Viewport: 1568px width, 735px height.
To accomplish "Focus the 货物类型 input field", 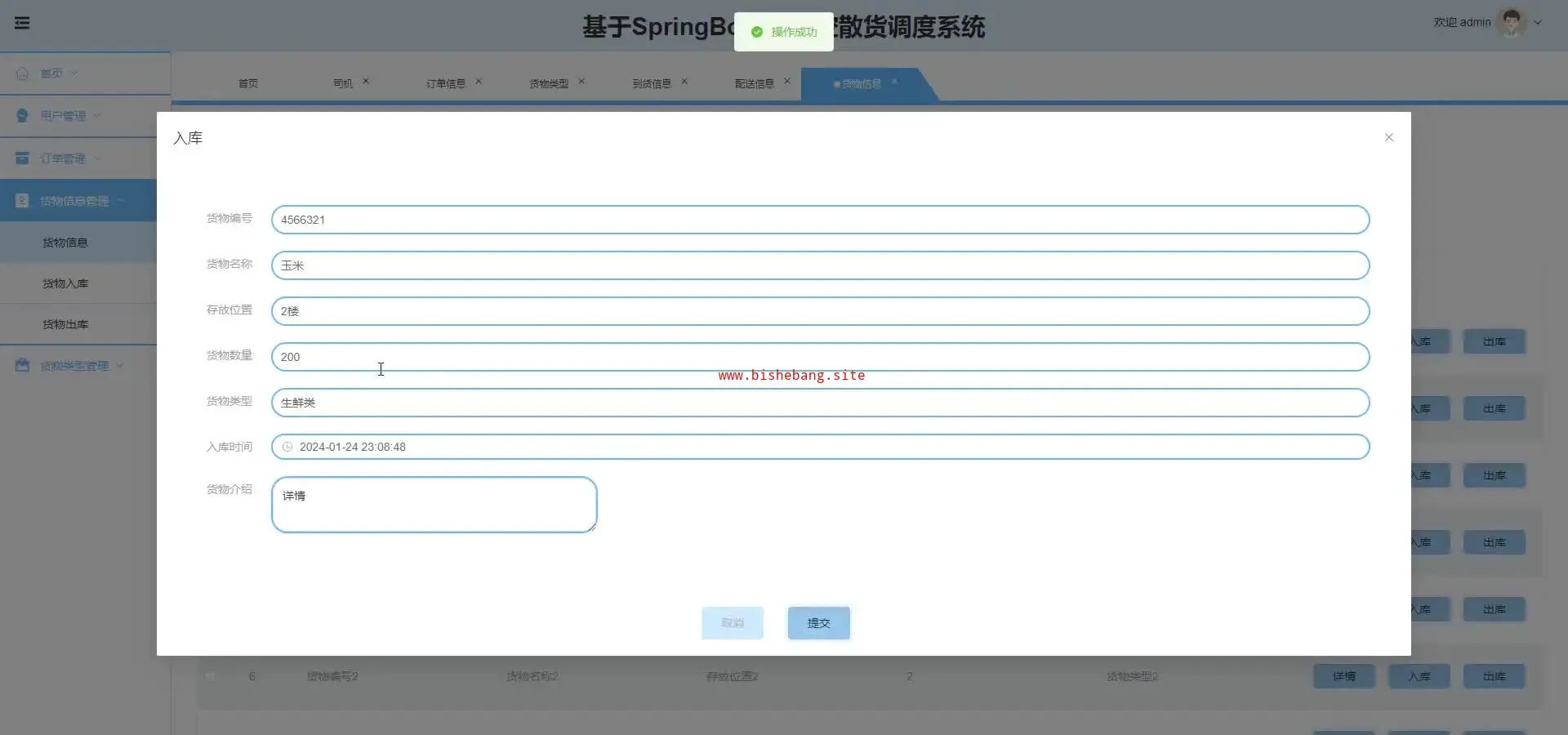I will 820,403.
